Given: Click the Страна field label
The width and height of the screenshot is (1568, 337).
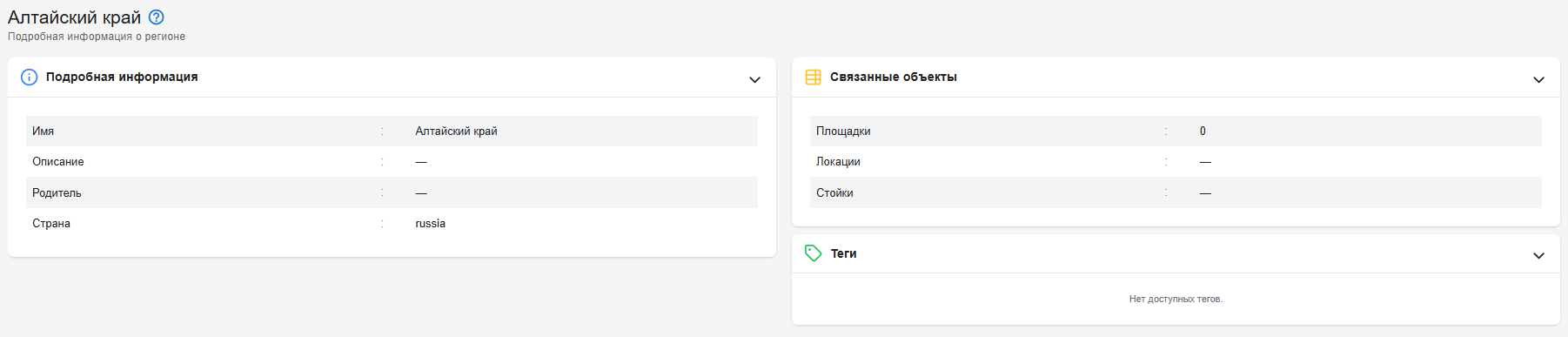Looking at the screenshot, I should pos(51,223).
